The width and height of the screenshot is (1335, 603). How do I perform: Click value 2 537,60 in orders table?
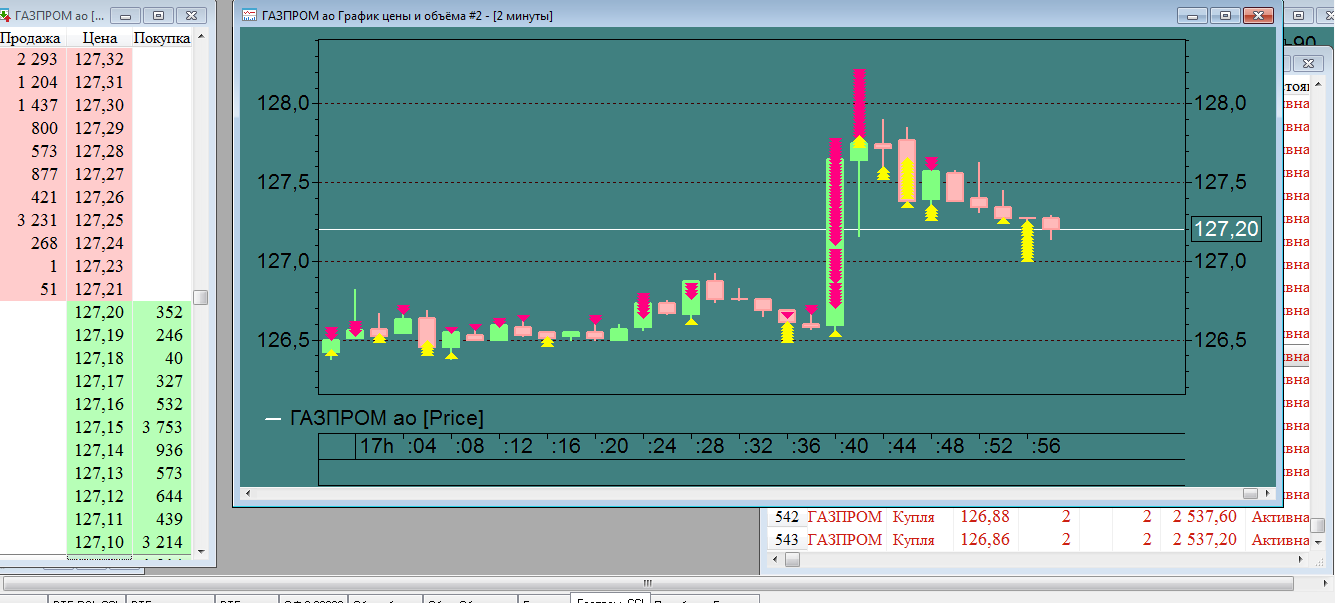click(1206, 517)
